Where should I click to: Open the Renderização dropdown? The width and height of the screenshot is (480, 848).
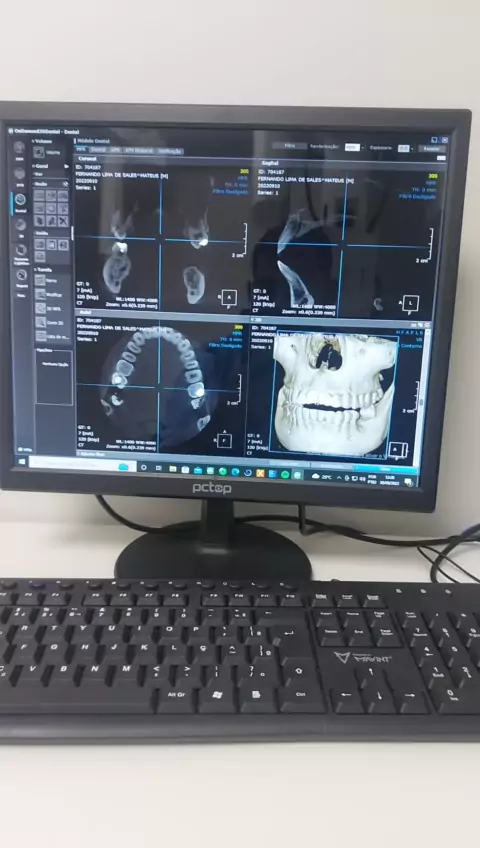(353, 147)
